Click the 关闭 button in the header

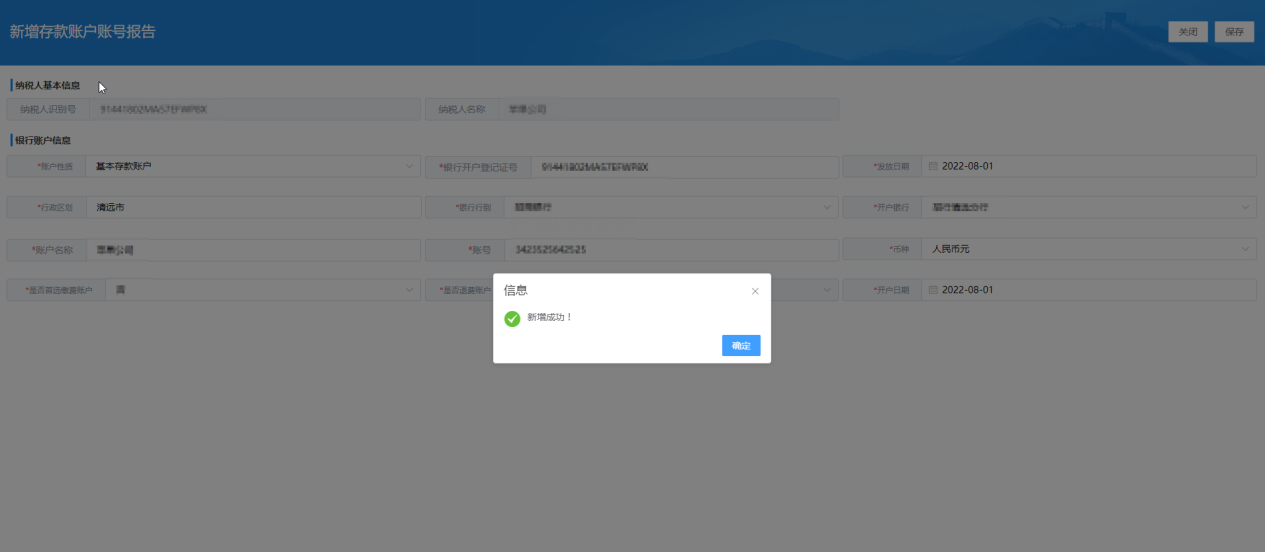1187,32
